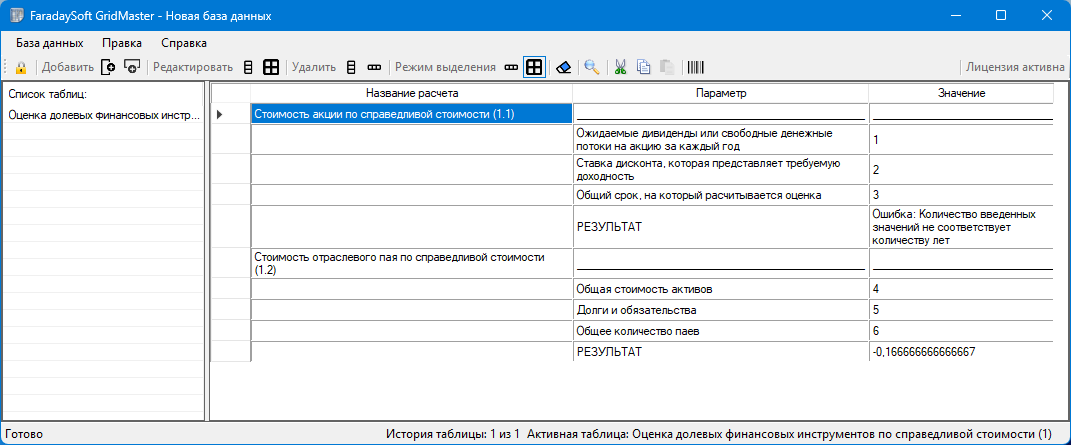Click the lock icon in toolbar

point(20,68)
